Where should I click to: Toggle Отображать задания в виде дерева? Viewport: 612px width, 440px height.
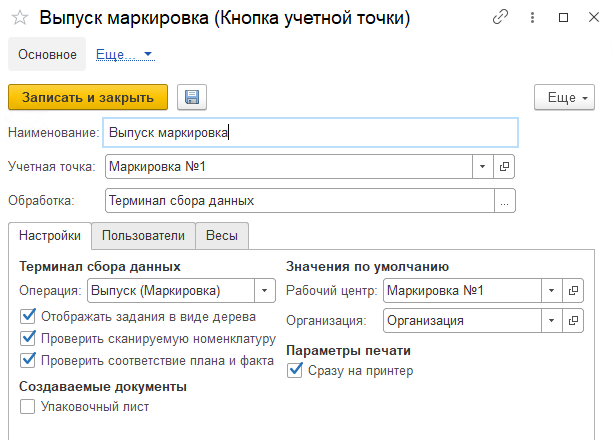[28, 317]
